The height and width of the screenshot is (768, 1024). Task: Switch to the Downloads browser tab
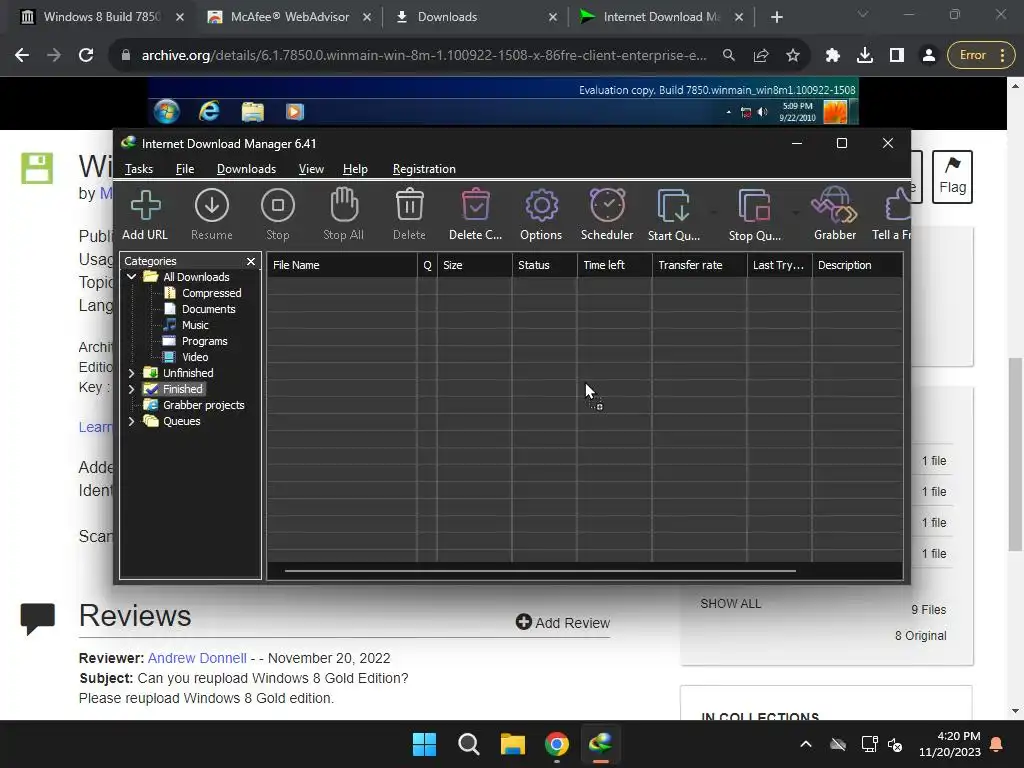pyautogui.click(x=447, y=17)
